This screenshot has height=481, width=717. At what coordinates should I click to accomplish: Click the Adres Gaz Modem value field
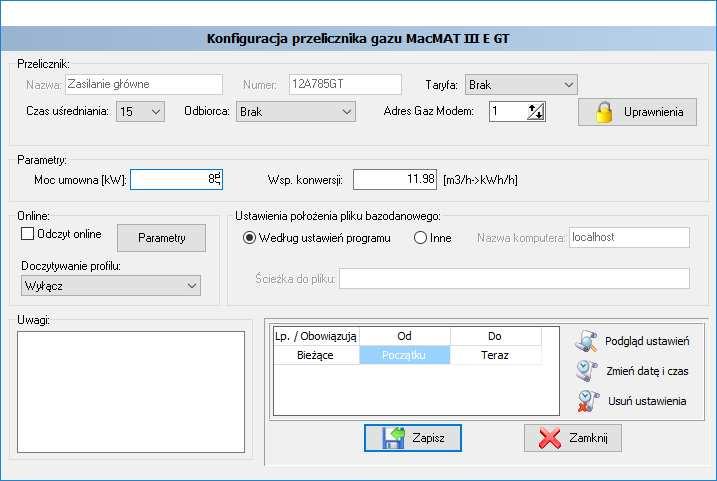pyautogui.click(x=508, y=112)
